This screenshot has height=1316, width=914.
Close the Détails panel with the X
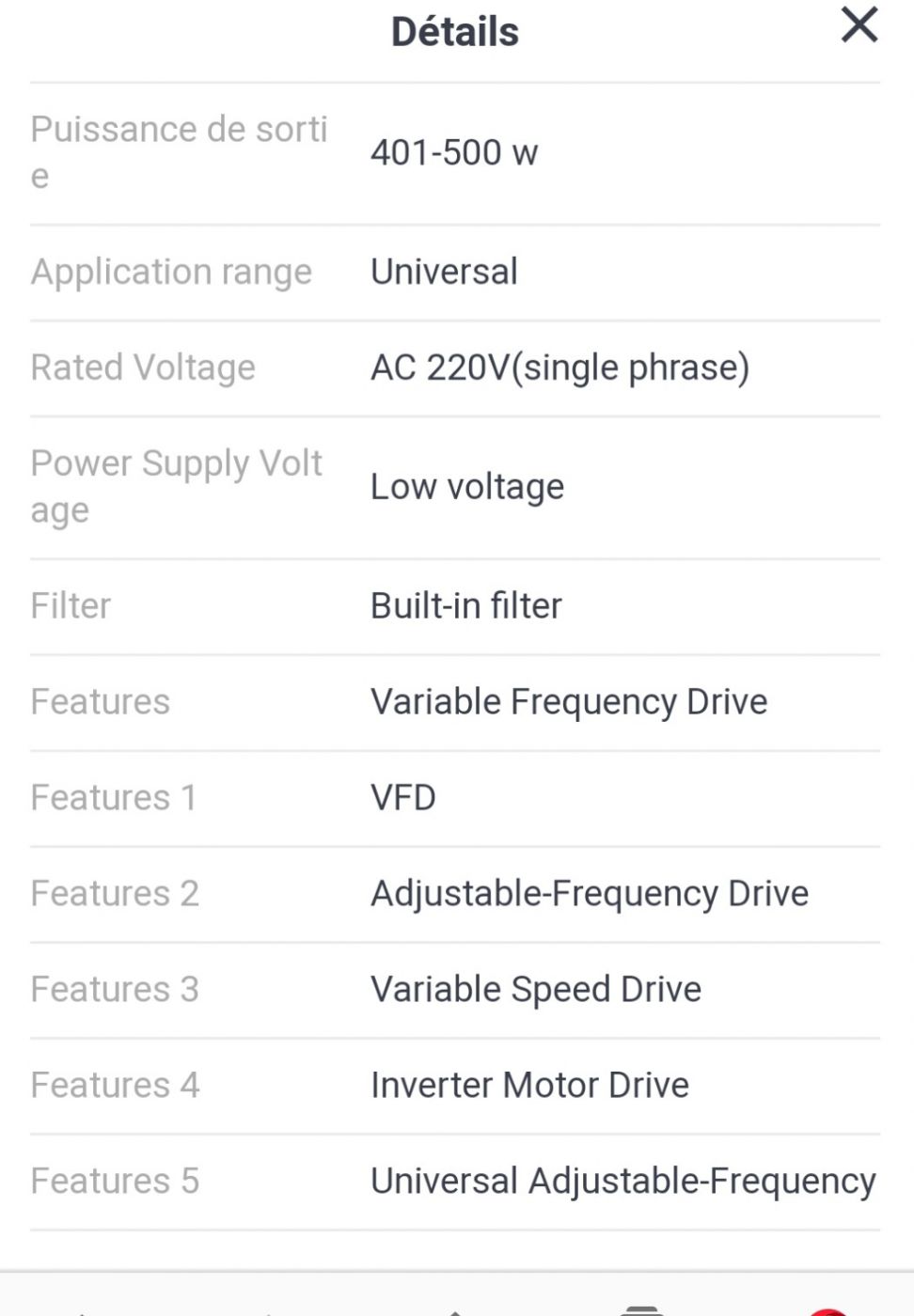859,25
